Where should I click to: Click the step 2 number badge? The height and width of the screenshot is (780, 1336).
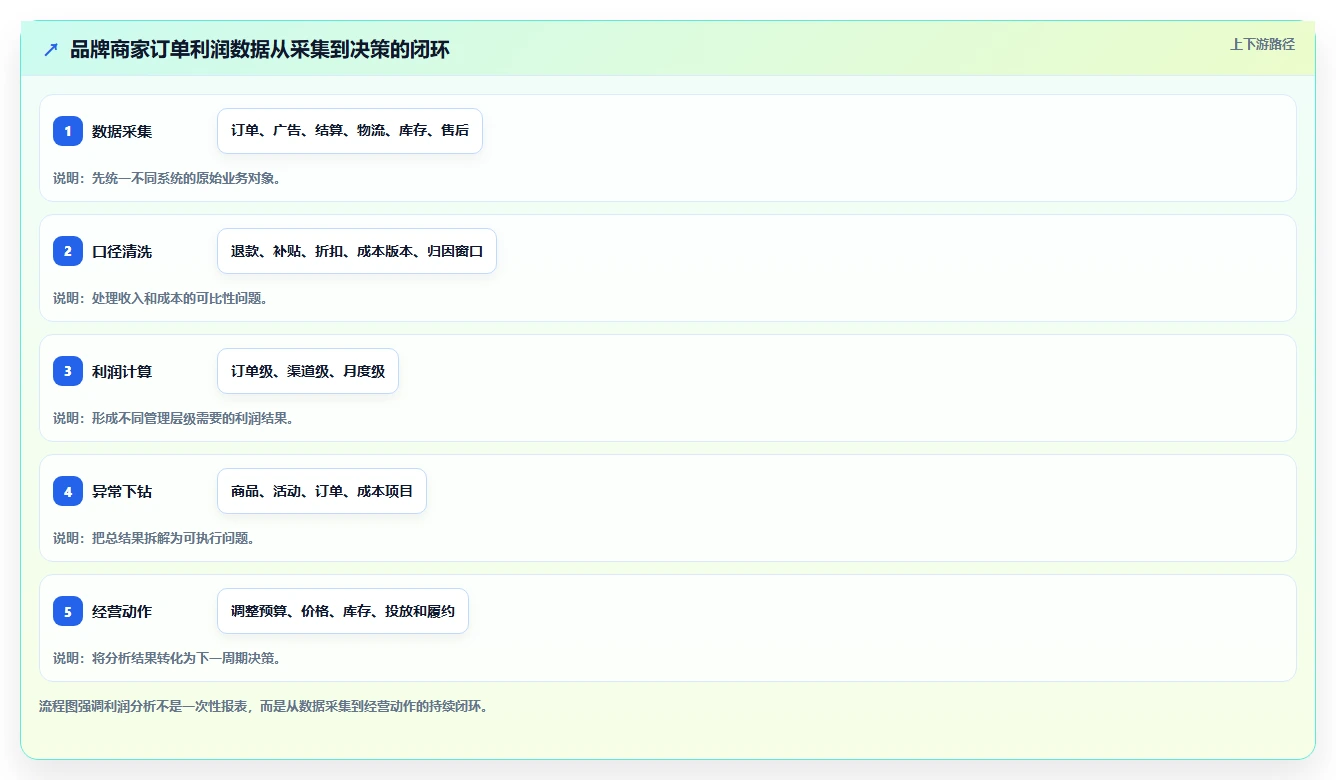point(68,251)
